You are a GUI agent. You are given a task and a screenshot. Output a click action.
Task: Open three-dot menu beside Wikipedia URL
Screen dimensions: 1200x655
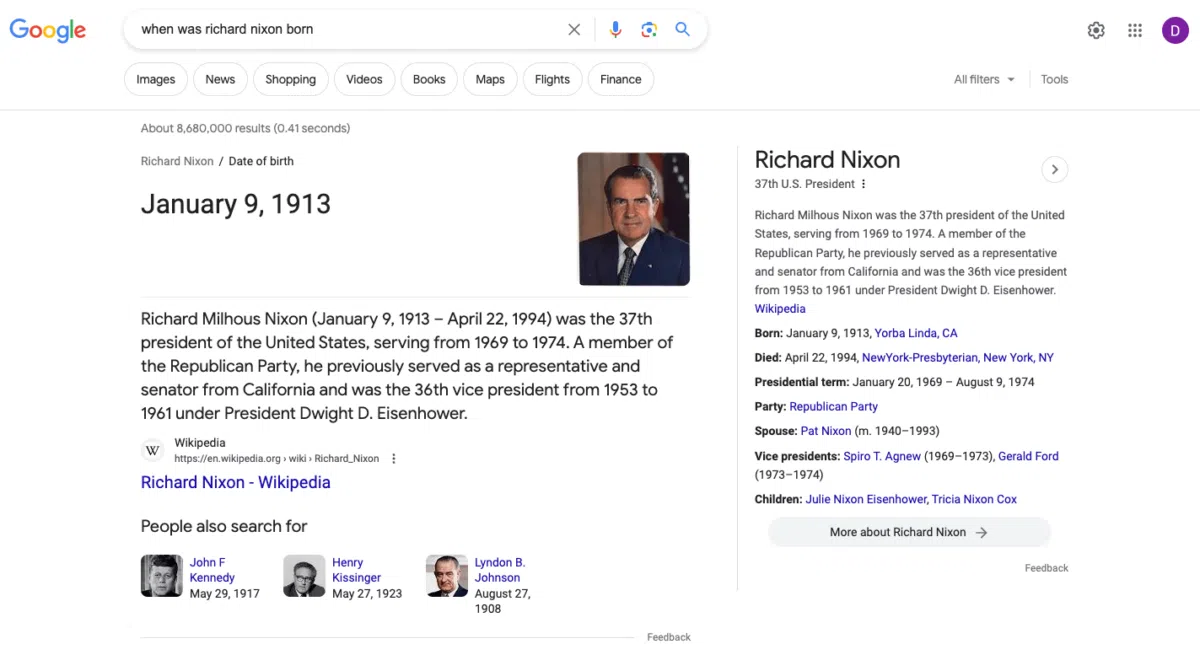click(x=394, y=459)
